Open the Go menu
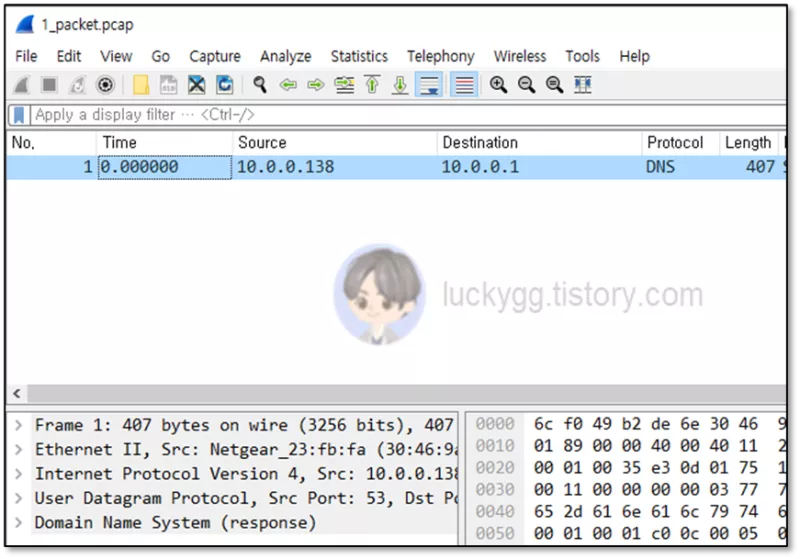This screenshot has height=559, width=800. coord(160,56)
